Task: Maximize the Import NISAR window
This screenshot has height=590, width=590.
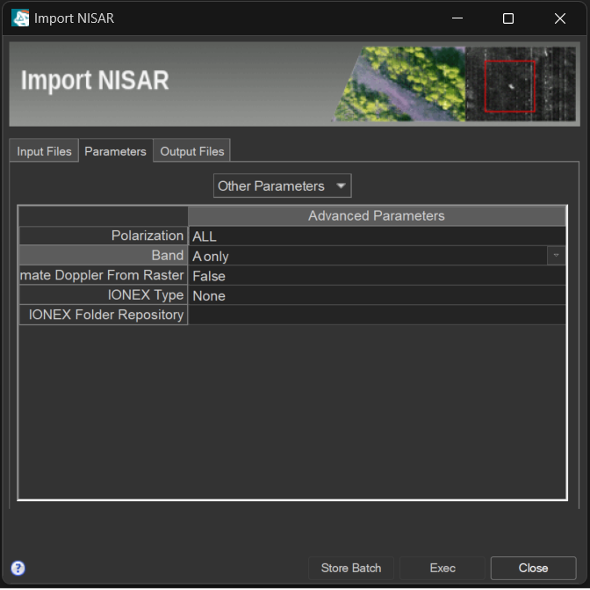Action: 508,18
